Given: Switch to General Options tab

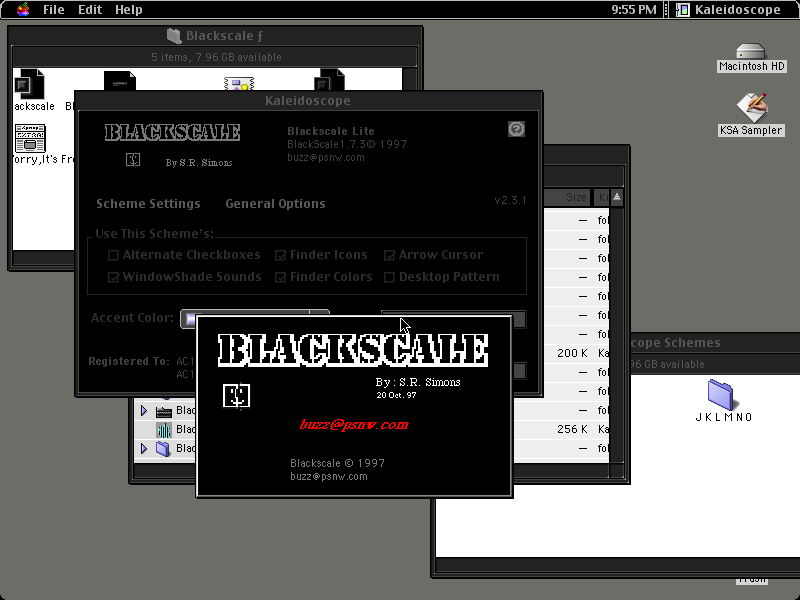Looking at the screenshot, I should tap(276, 204).
